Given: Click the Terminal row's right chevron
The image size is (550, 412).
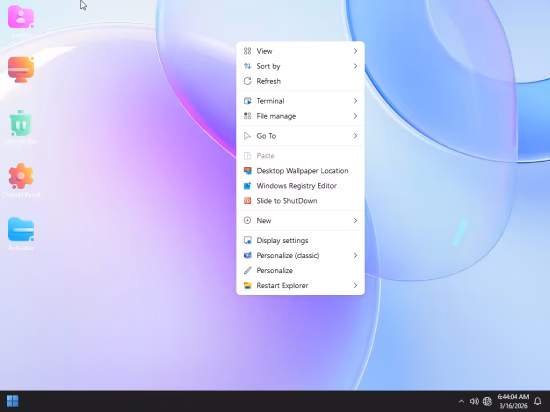Looking at the screenshot, I should click(355, 101).
